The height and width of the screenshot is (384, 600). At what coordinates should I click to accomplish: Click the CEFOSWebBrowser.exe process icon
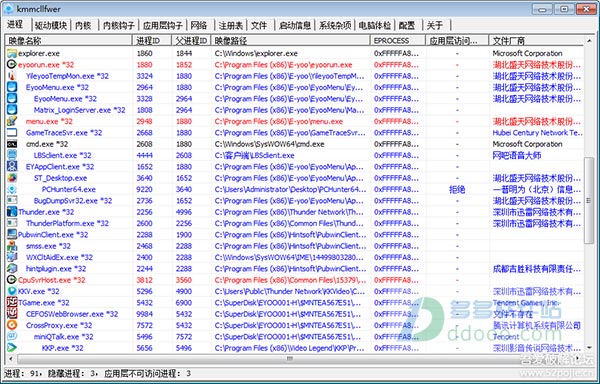[x=12, y=314]
